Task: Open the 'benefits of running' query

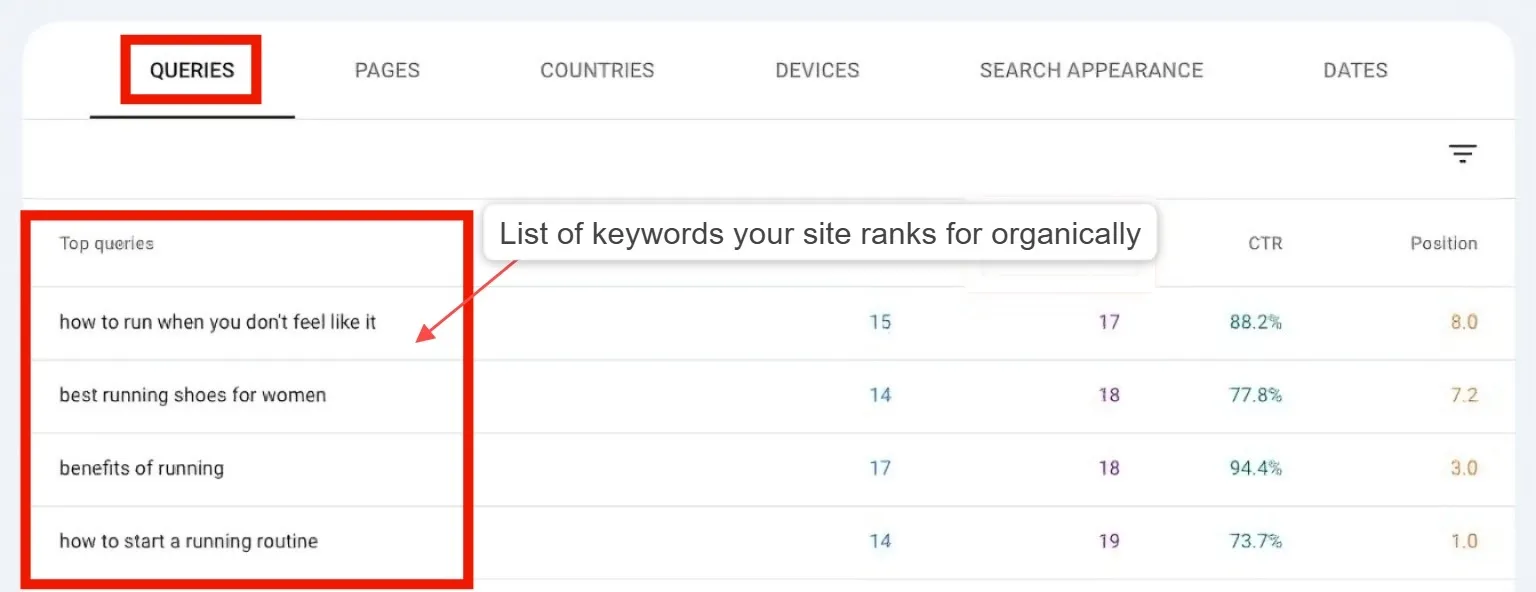Action: (142, 468)
